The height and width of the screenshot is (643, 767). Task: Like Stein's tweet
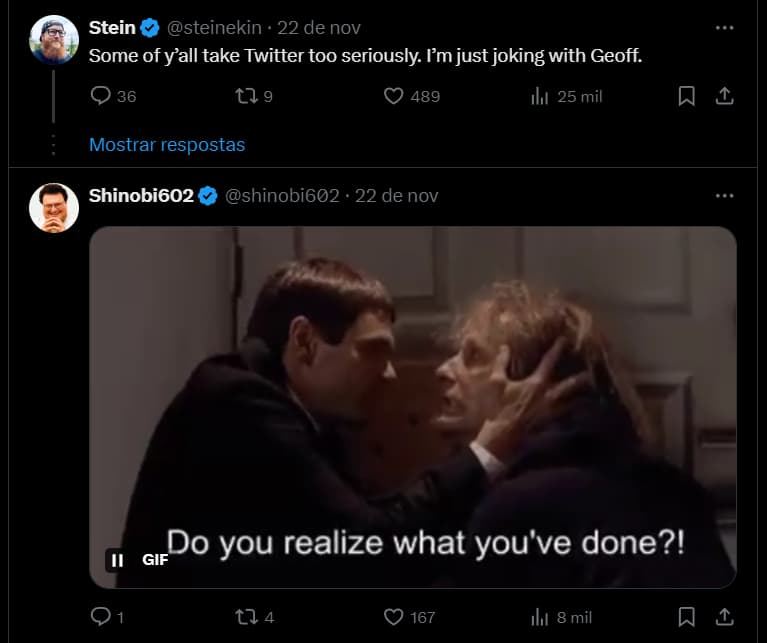[394, 96]
